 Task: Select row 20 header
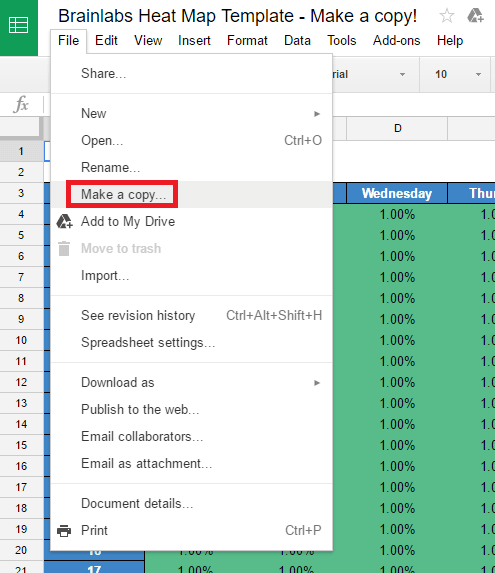[x=21, y=550]
